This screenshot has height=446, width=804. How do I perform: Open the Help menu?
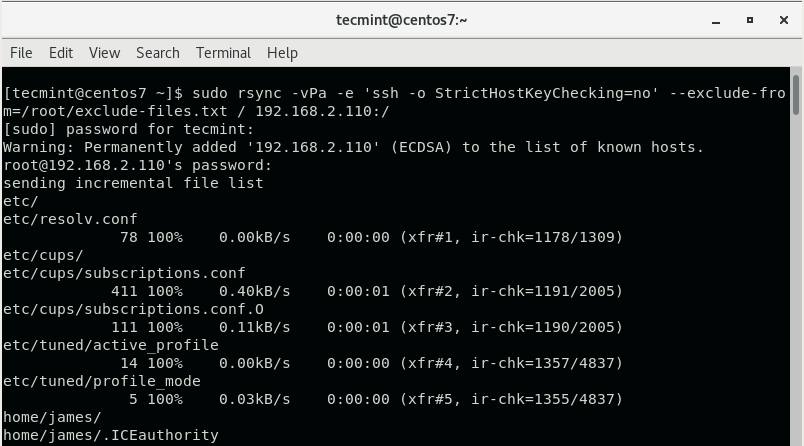(x=282, y=53)
